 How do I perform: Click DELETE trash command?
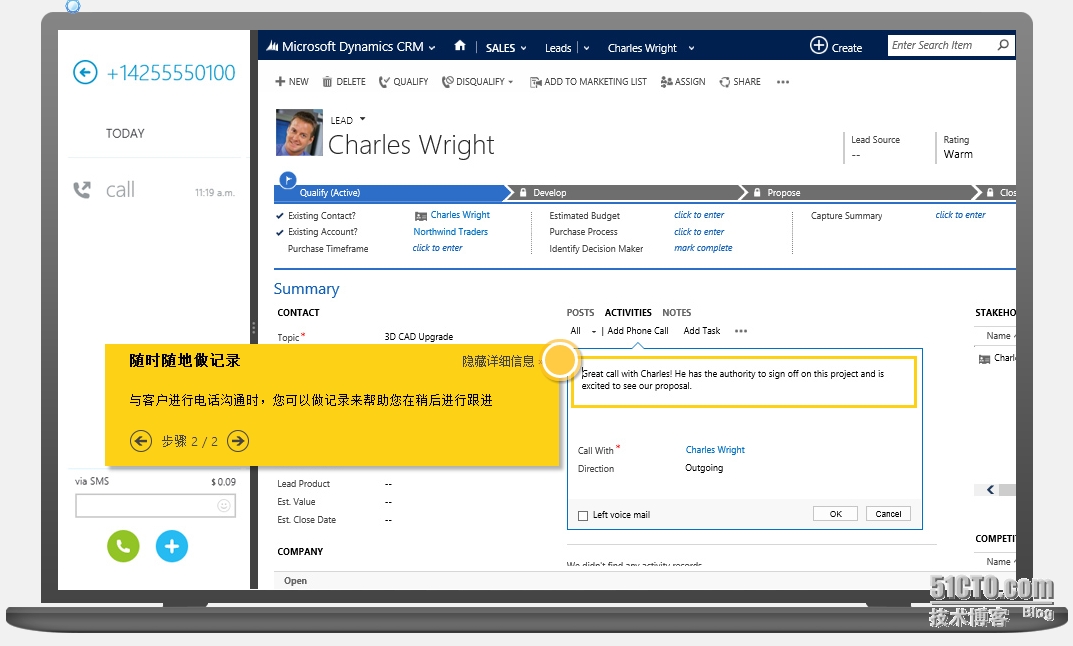point(344,81)
